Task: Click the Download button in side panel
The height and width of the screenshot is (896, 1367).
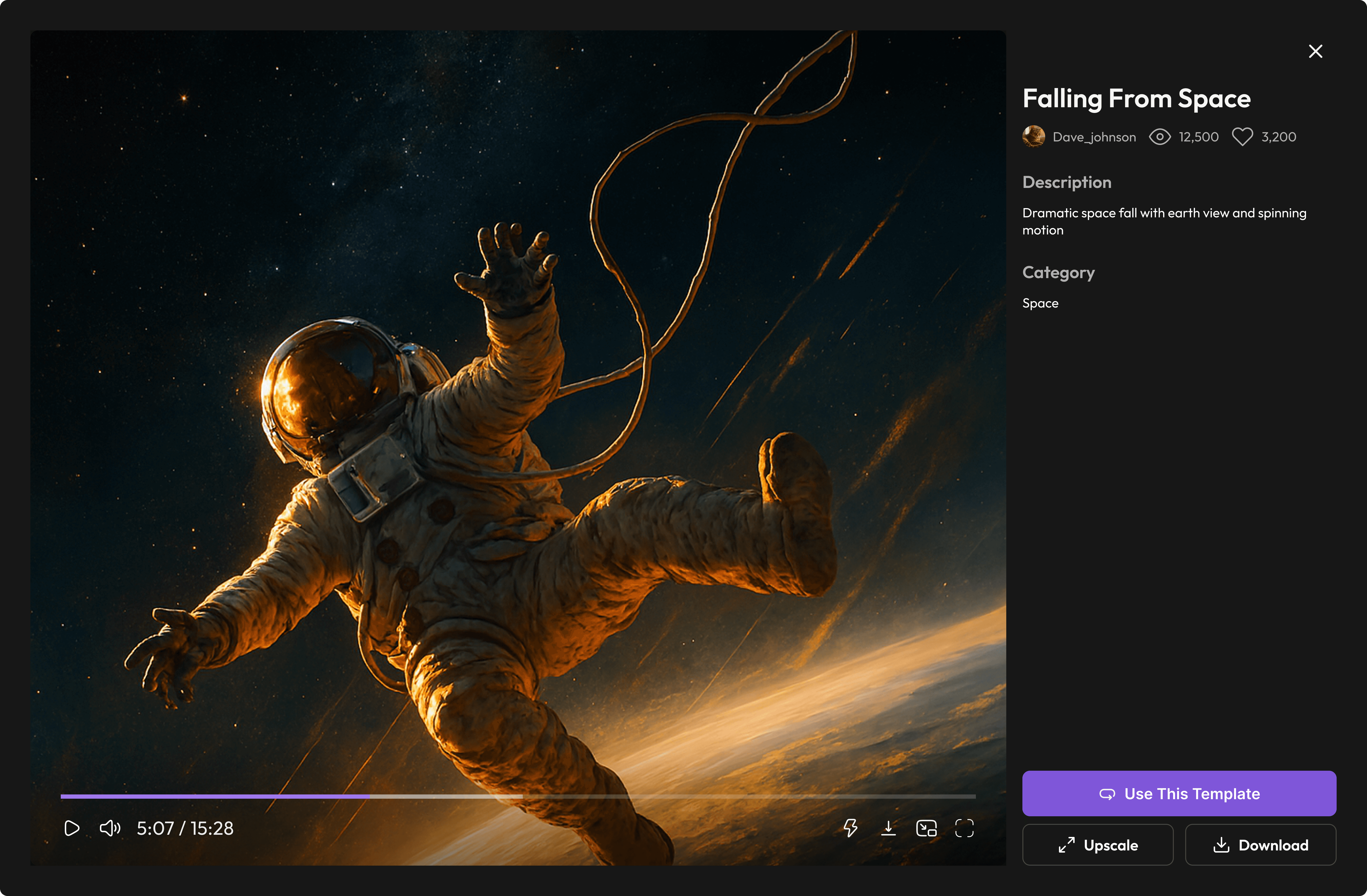Action: pyautogui.click(x=1260, y=845)
